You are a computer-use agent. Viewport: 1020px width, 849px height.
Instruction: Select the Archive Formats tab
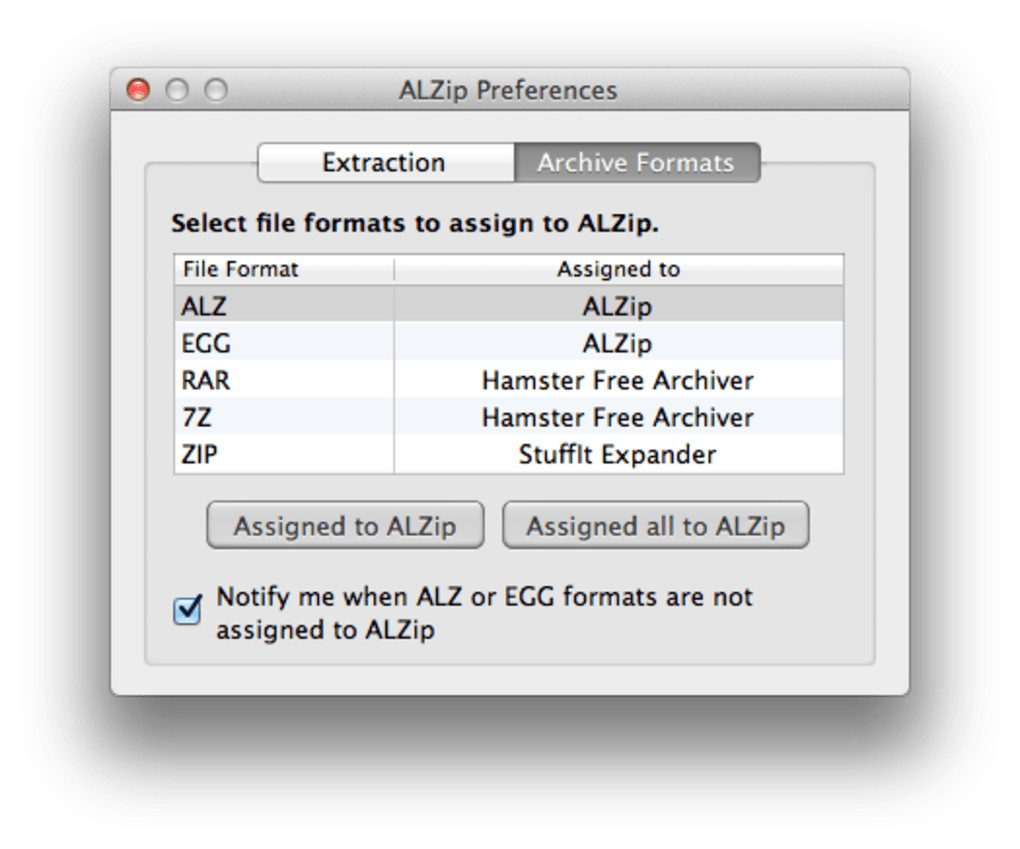tap(636, 163)
